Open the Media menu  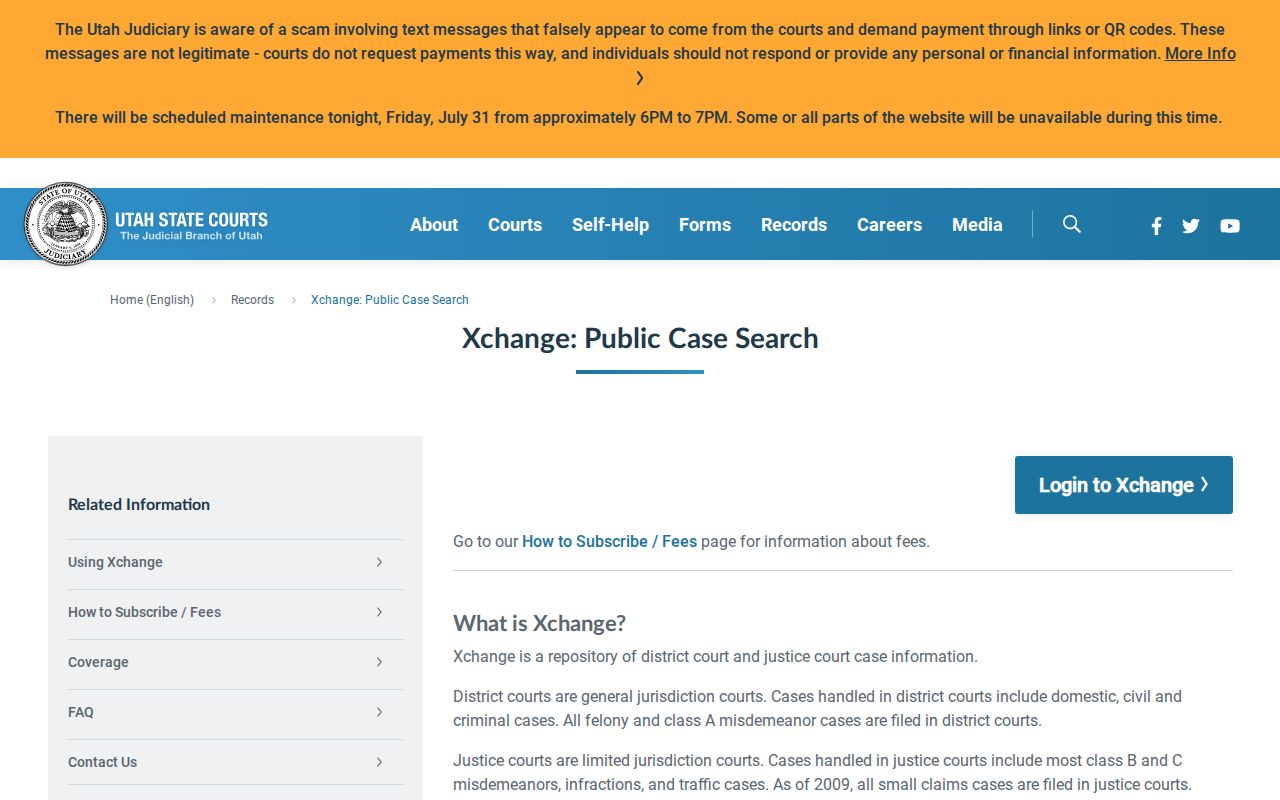977,225
